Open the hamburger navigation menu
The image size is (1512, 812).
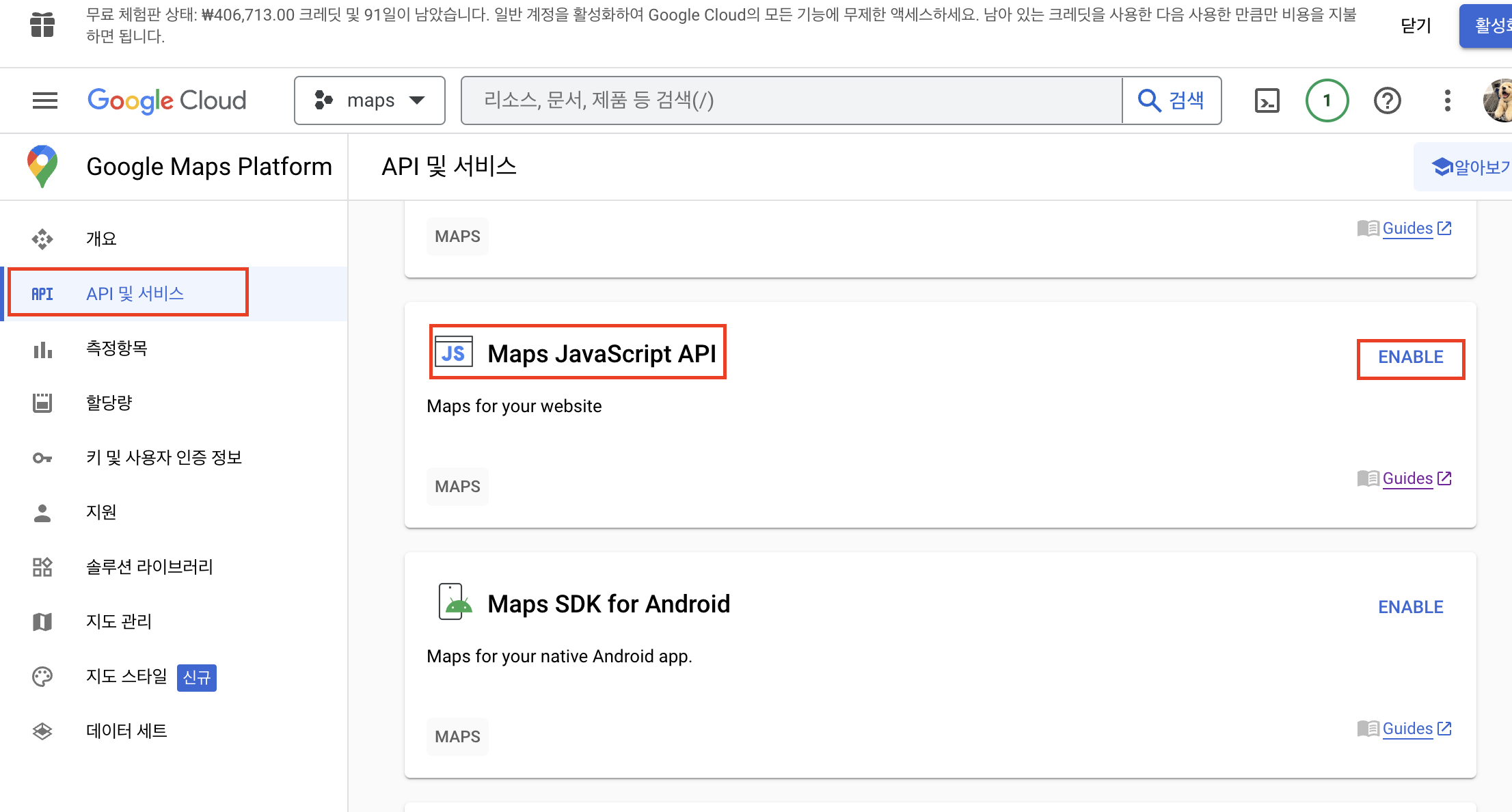click(x=45, y=100)
